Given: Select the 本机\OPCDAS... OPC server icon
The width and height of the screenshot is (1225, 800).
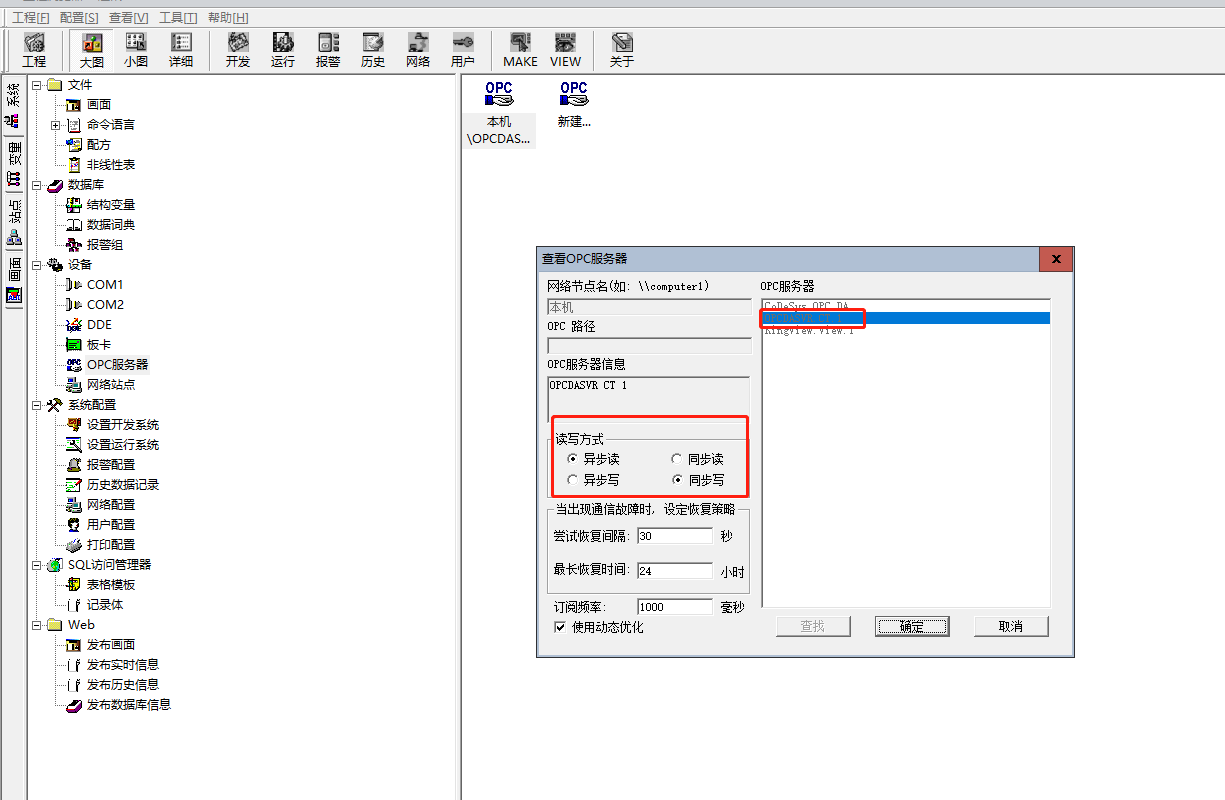Looking at the screenshot, I should (x=499, y=113).
